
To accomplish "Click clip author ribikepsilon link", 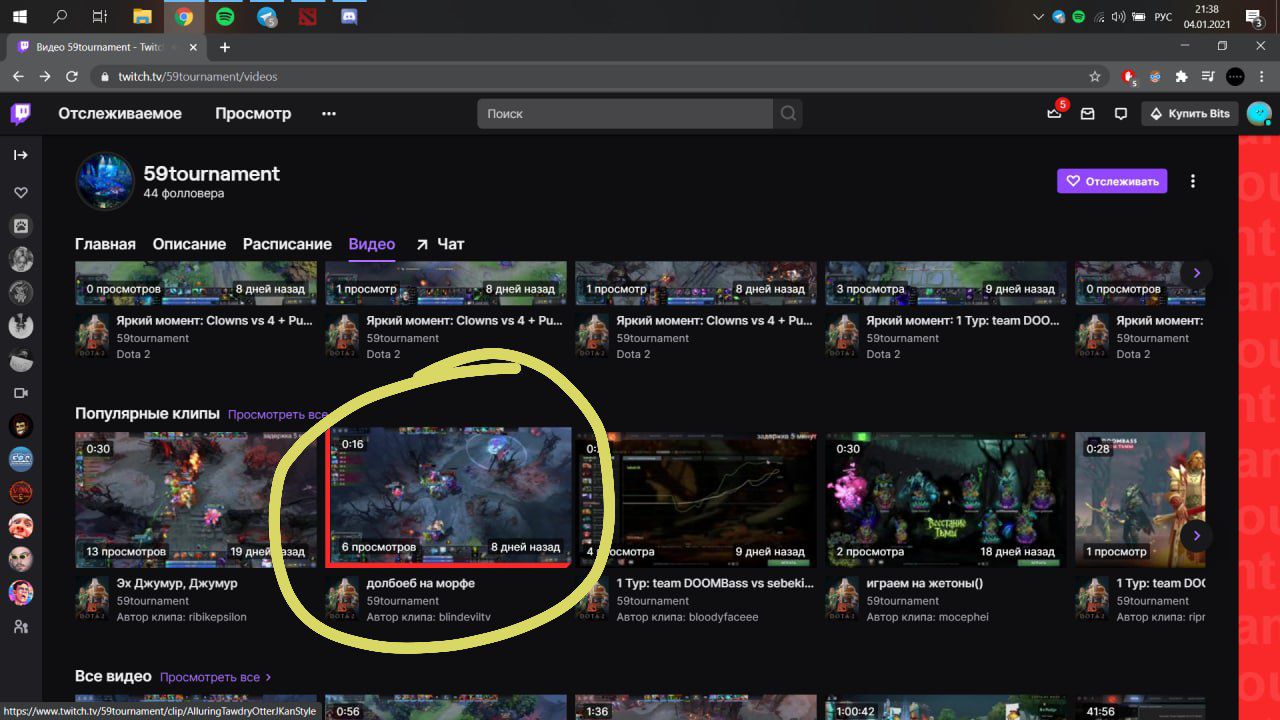I will point(217,617).
